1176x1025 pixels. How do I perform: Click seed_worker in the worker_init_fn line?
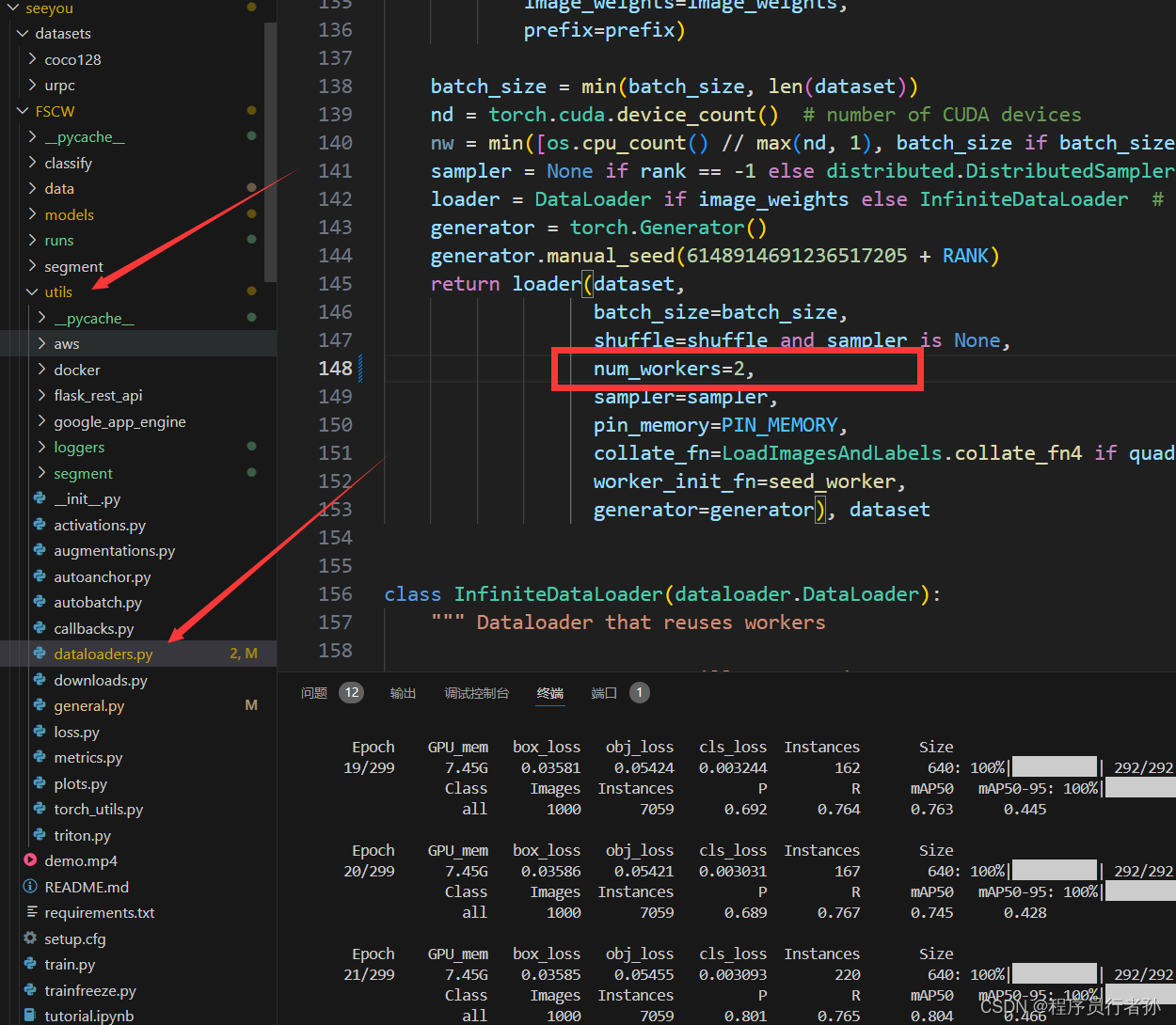(x=832, y=481)
